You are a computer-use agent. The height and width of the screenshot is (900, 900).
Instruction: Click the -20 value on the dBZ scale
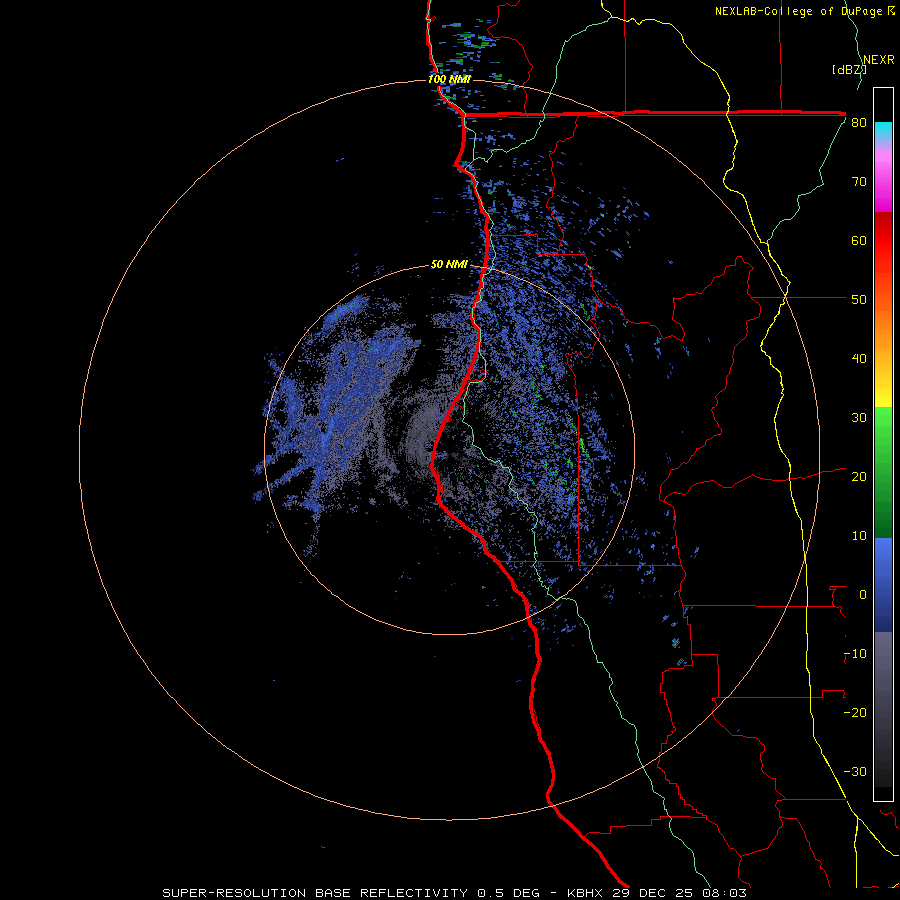click(x=855, y=712)
